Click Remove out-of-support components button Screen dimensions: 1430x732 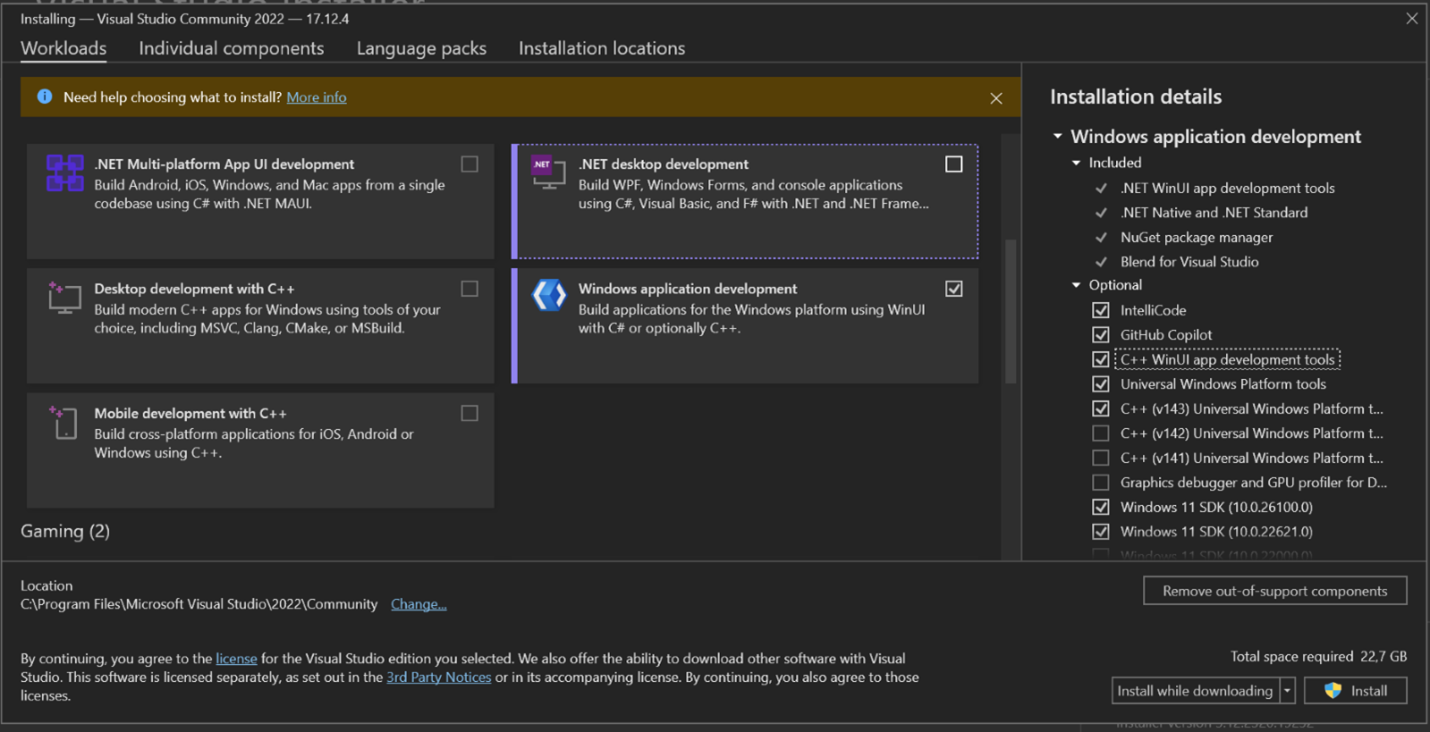tap(1275, 590)
